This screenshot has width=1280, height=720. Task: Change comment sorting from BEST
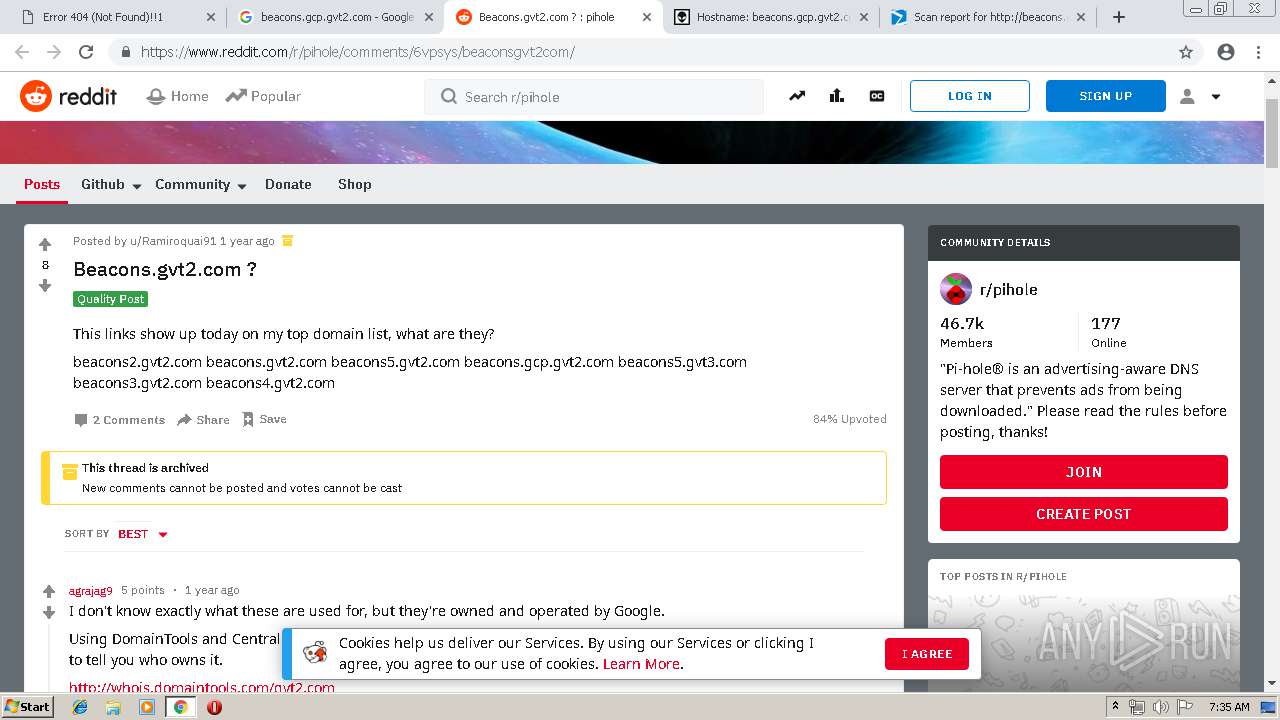143,534
